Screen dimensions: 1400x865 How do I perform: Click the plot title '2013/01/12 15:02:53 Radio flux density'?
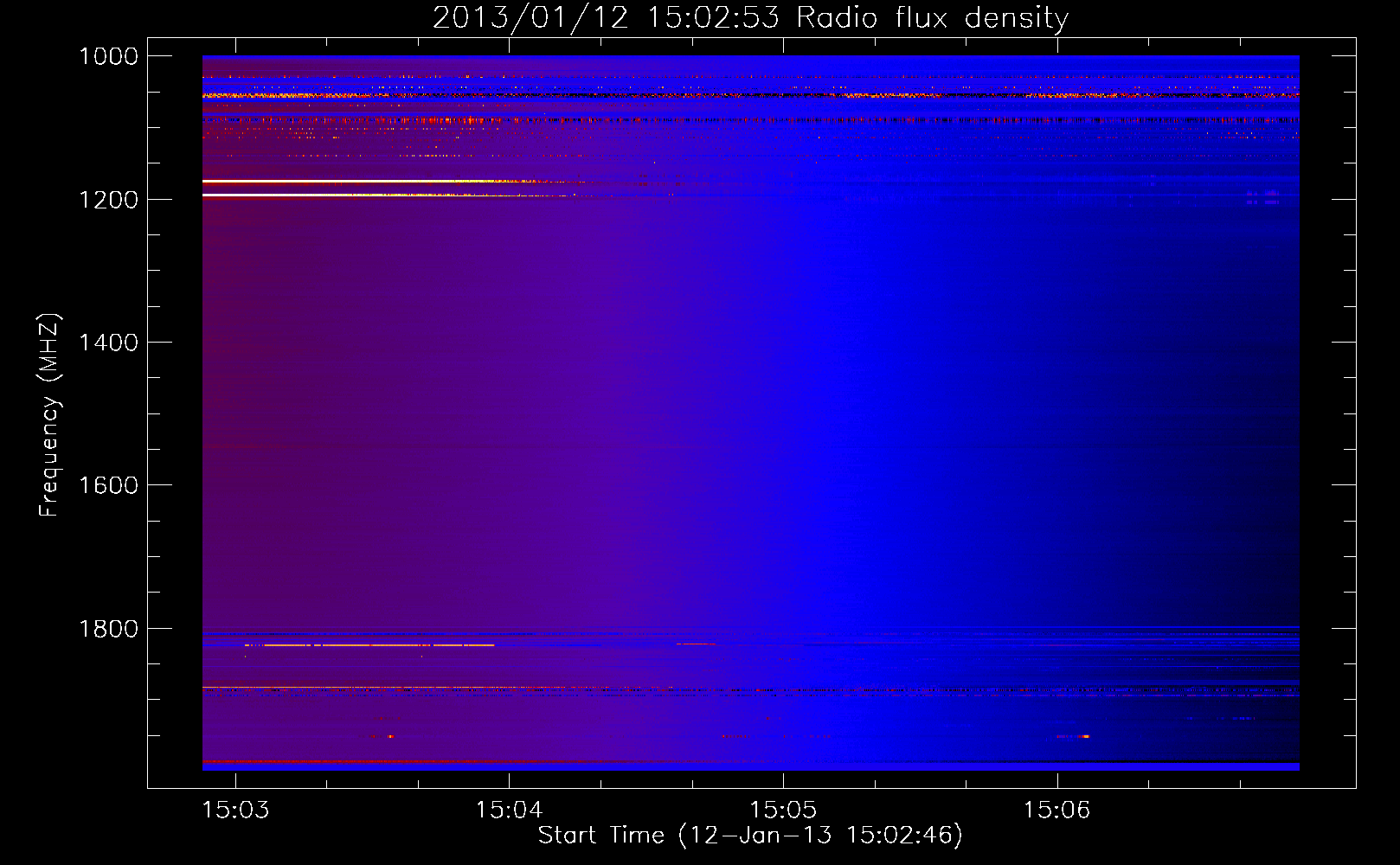750,17
